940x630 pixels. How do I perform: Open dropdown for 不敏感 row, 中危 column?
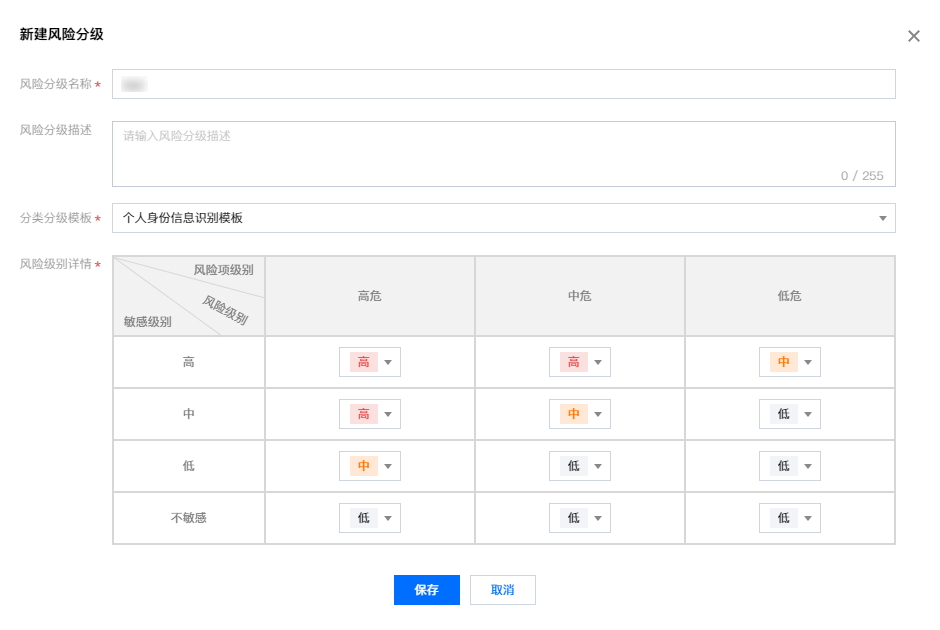click(x=580, y=518)
